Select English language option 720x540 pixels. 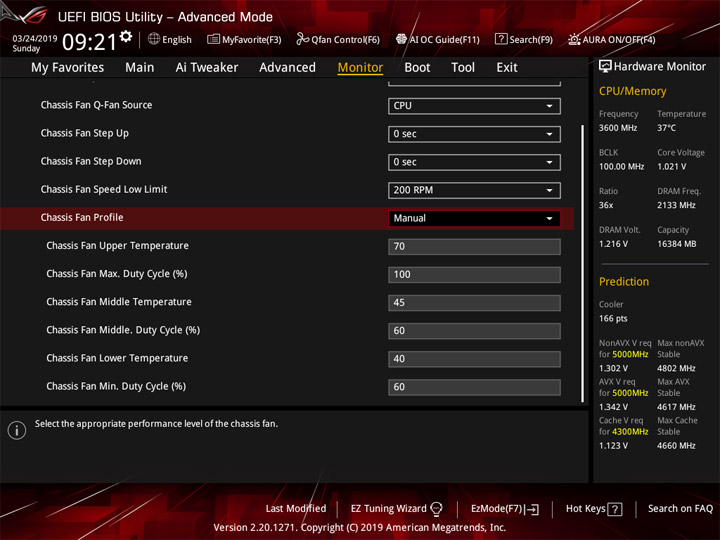(x=177, y=40)
